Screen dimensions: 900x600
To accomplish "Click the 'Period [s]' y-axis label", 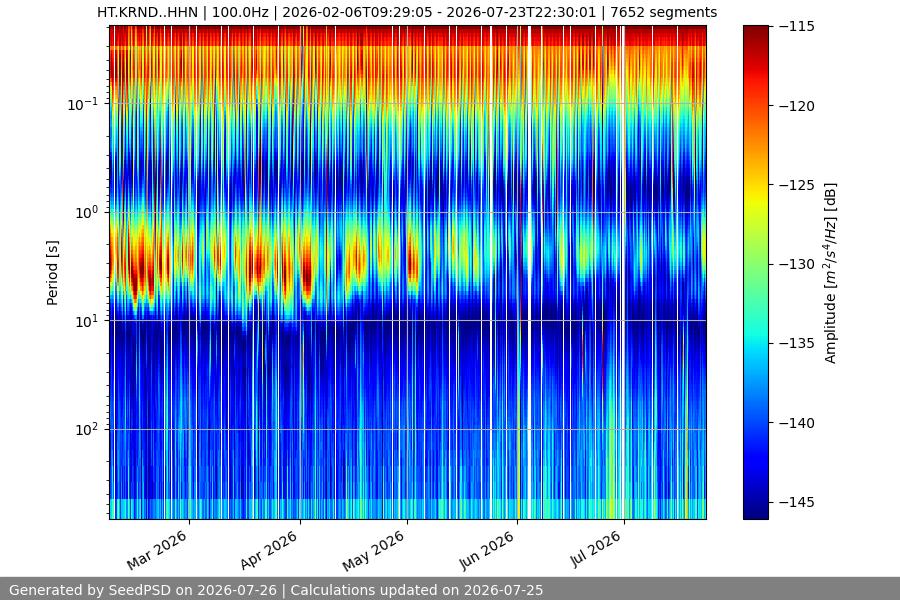I will pyautogui.click(x=52, y=273).
